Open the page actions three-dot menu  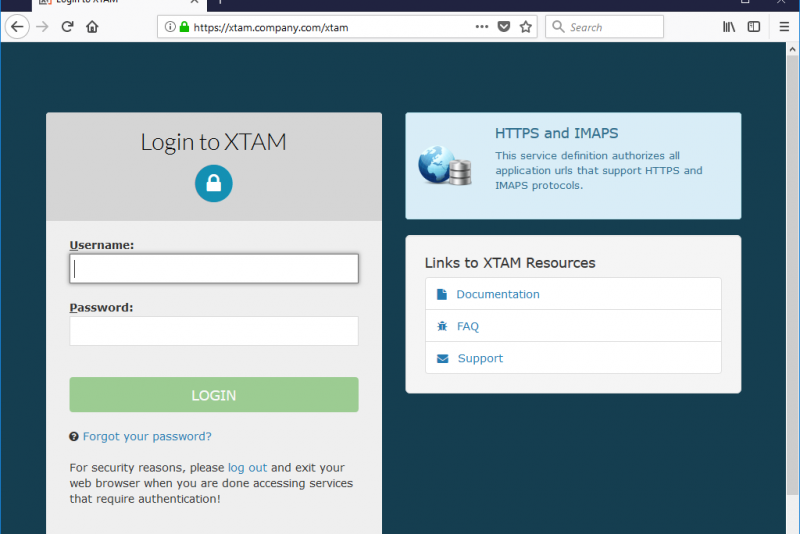(x=482, y=27)
